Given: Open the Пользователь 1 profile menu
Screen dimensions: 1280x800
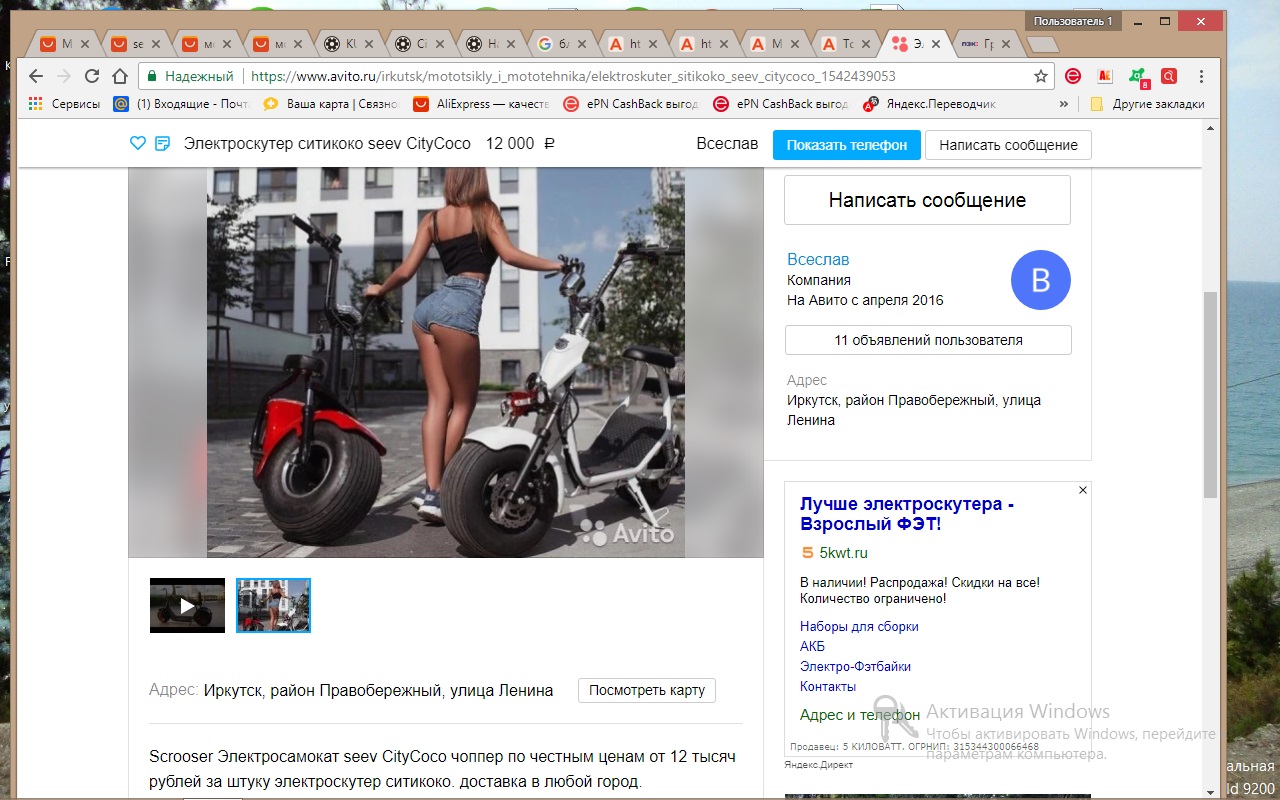Looking at the screenshot, I should point(1072,21).
